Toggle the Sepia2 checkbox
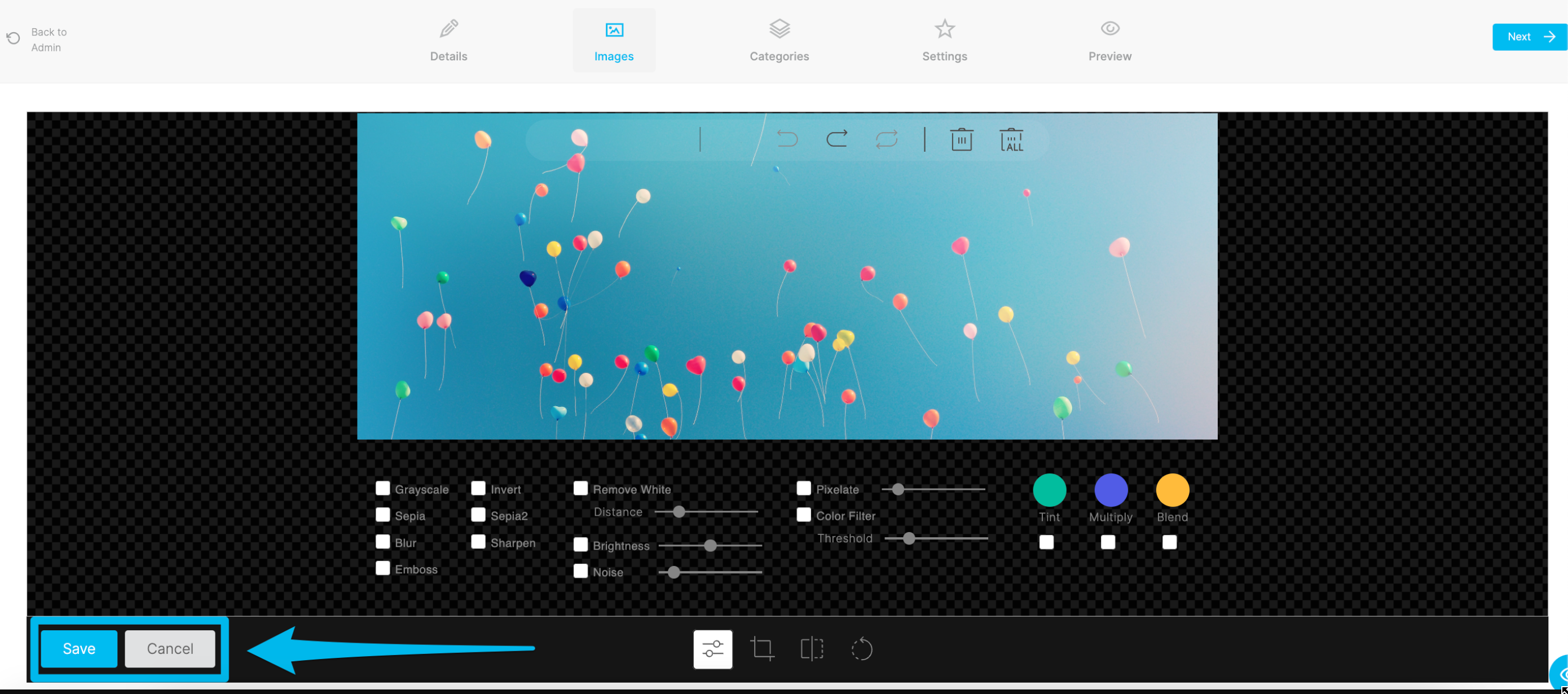Image resolution: width=1568 pixels, height=694 pixels. pyautogui.click(x=478, y=515)
